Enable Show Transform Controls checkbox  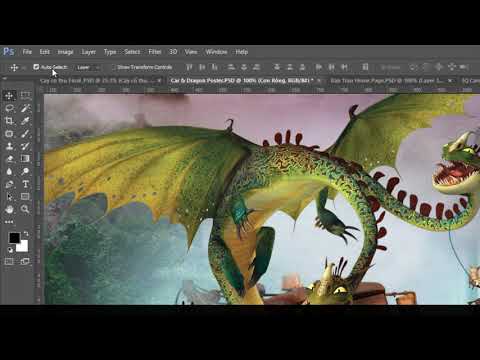[x=113, y=67]
